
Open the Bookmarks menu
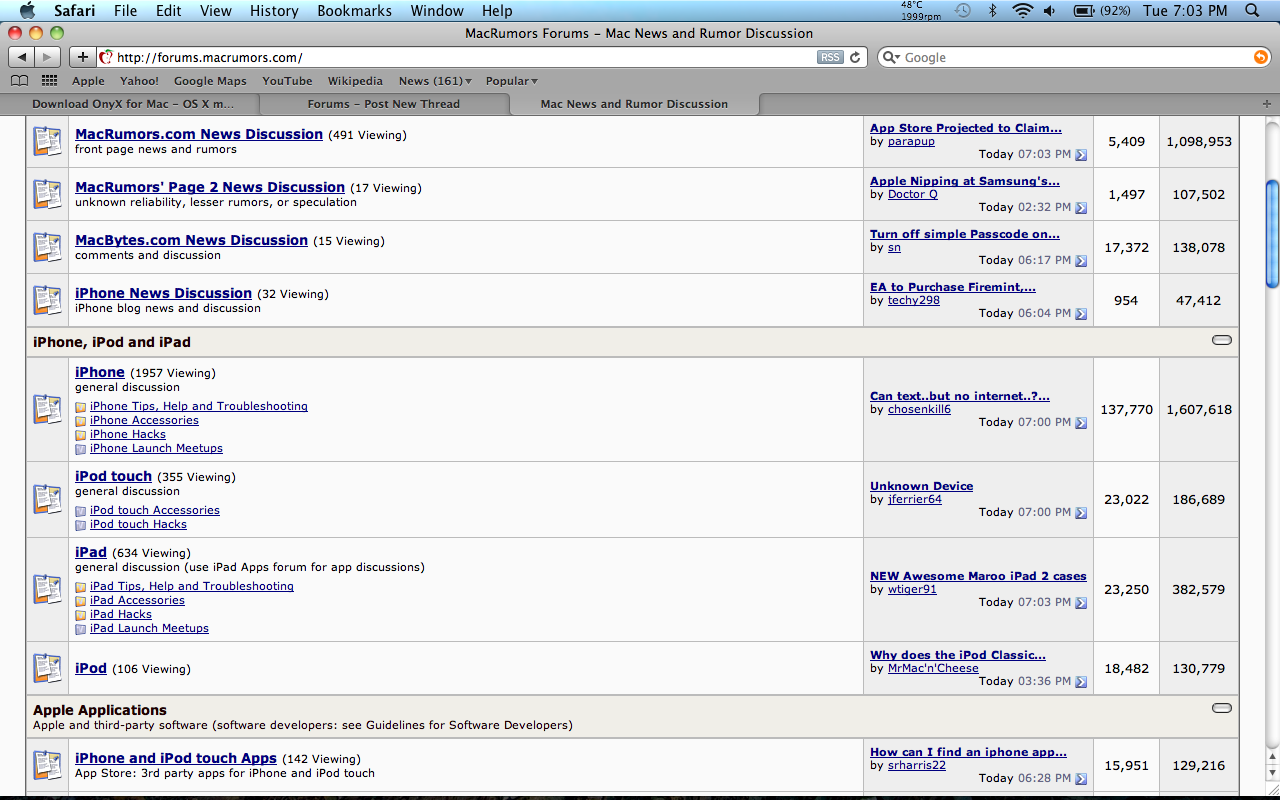point(353,11)
